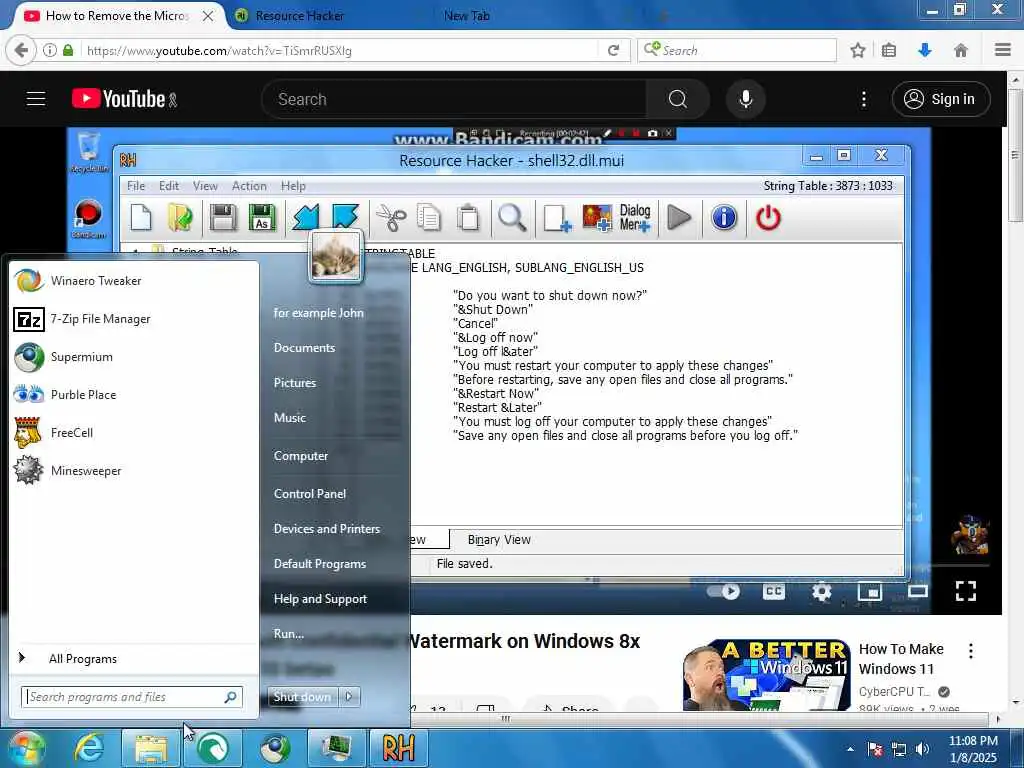
Task: Expand All Programs list
Action: 134,658
